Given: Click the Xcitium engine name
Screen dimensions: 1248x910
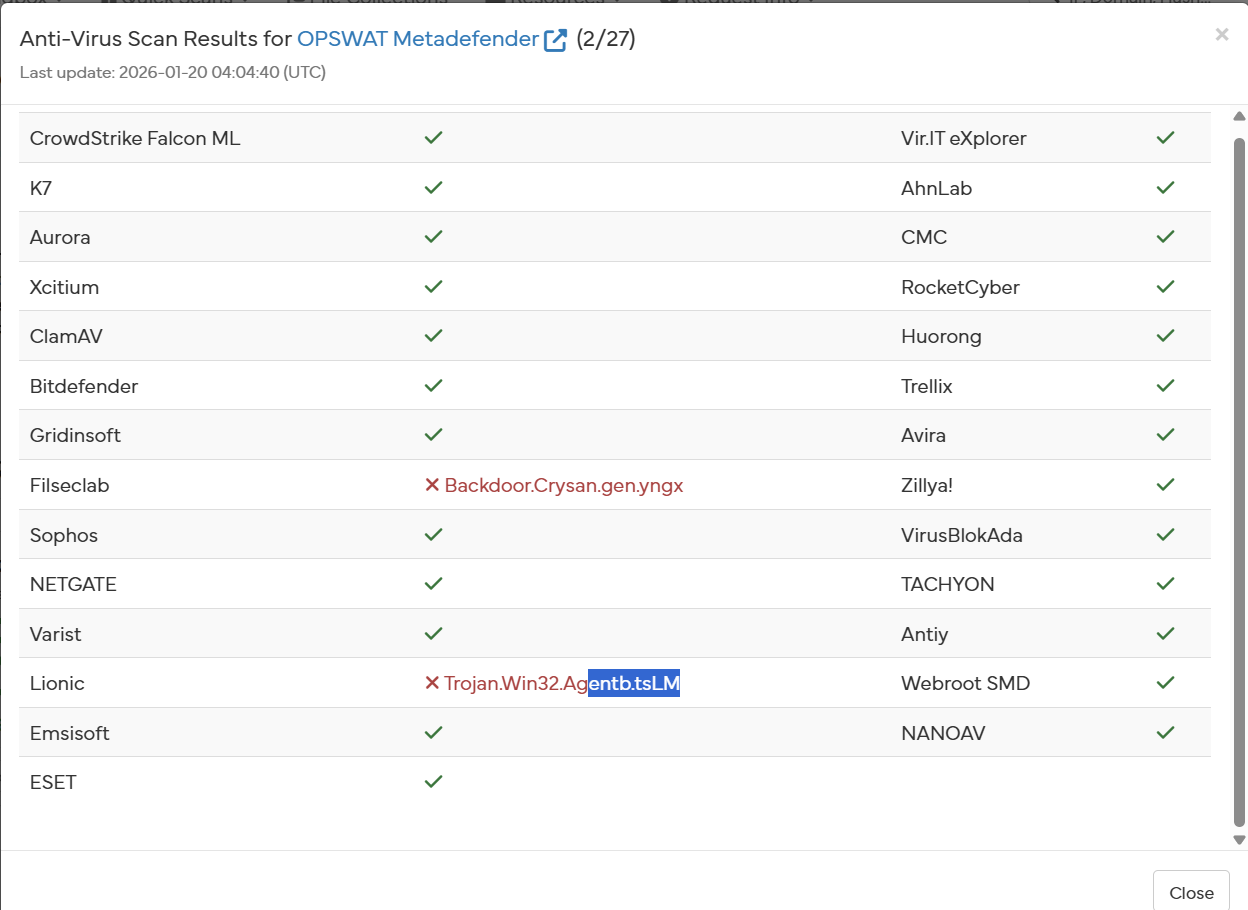Looking at the screenshot, I should point(64,288).
